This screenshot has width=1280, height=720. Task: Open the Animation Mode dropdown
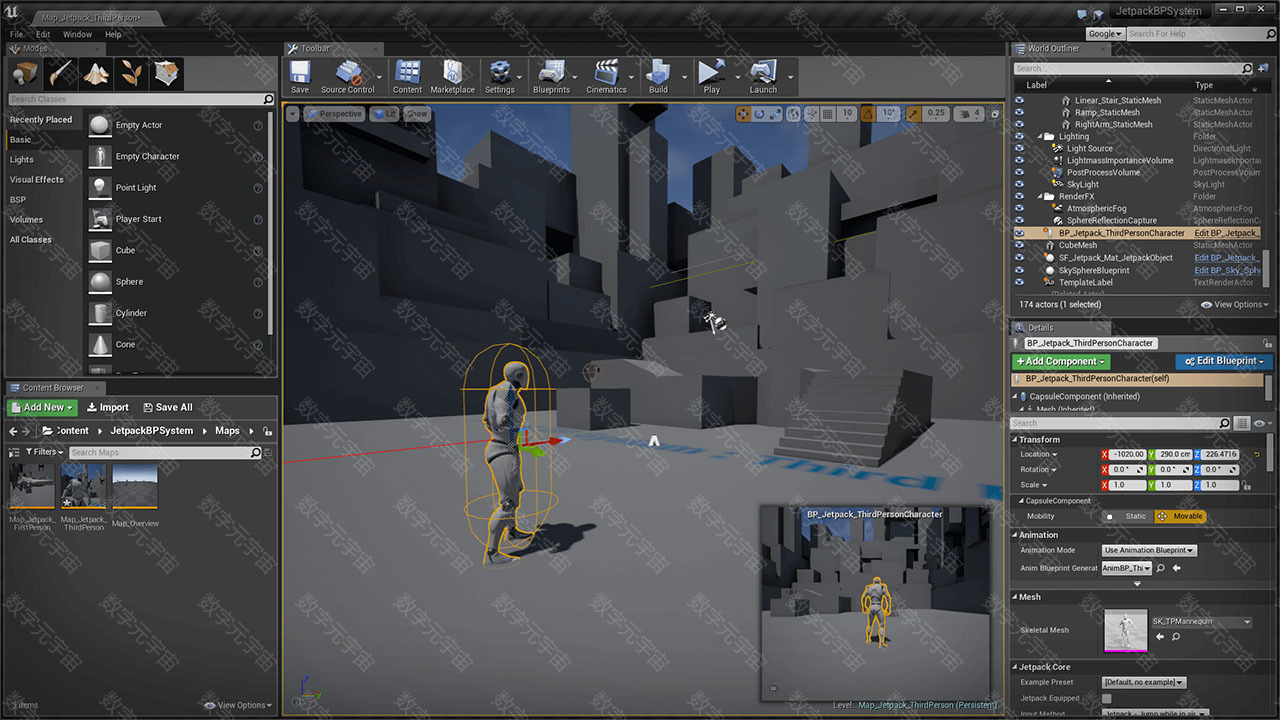[1149, 550]
